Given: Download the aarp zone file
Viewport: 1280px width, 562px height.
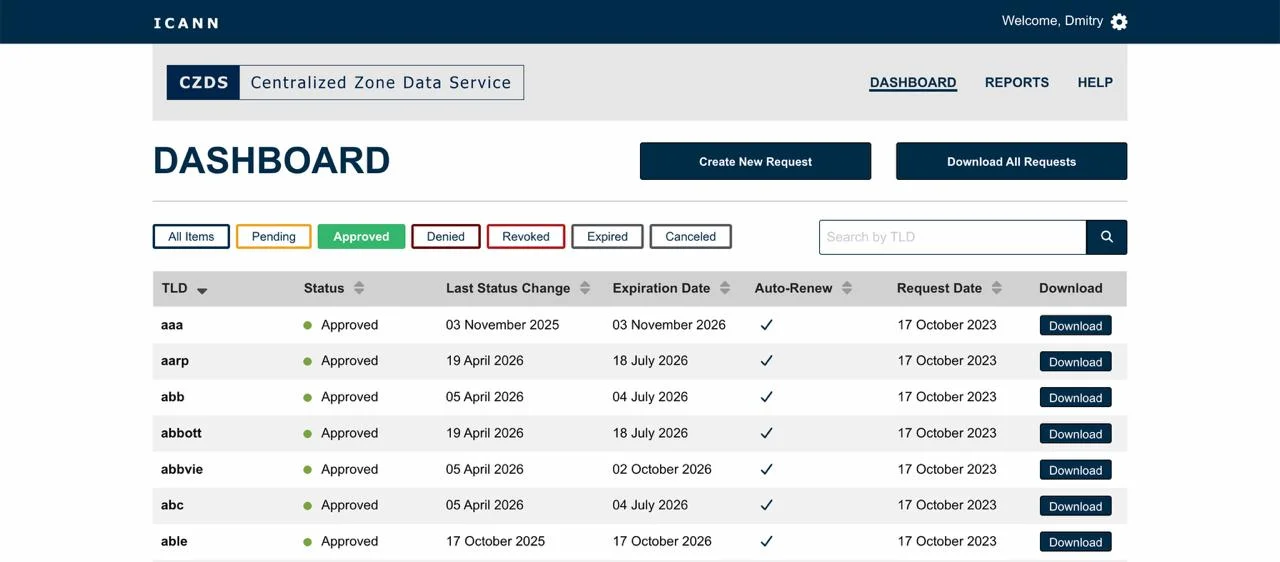Looking at the screenshot, I should [x=1076, y=362].
